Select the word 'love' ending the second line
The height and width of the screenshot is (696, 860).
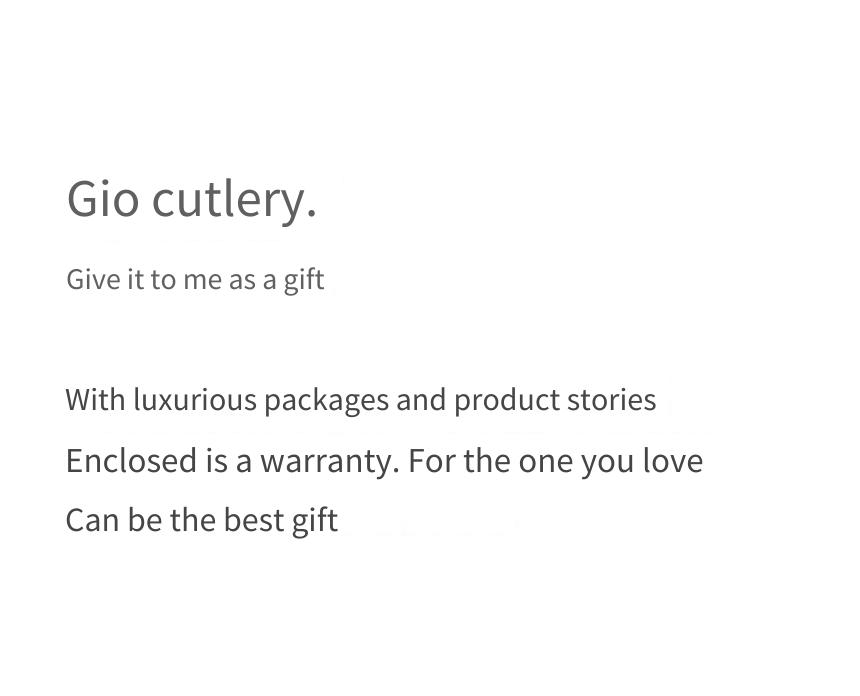tap(673, 460)
